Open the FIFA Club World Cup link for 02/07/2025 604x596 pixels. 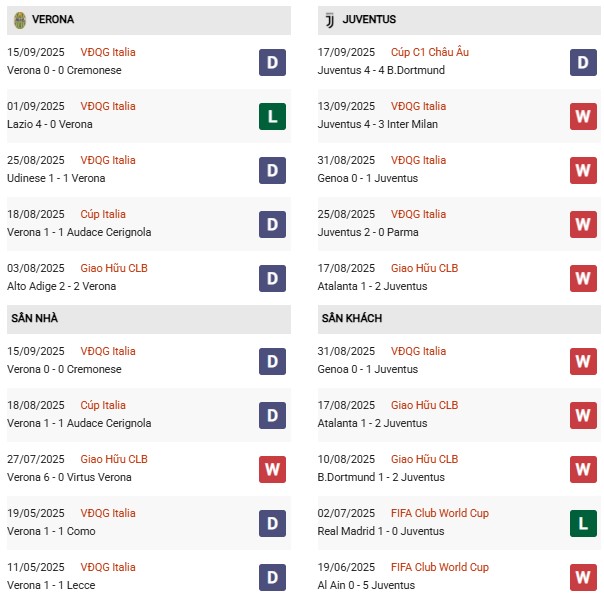440,513
